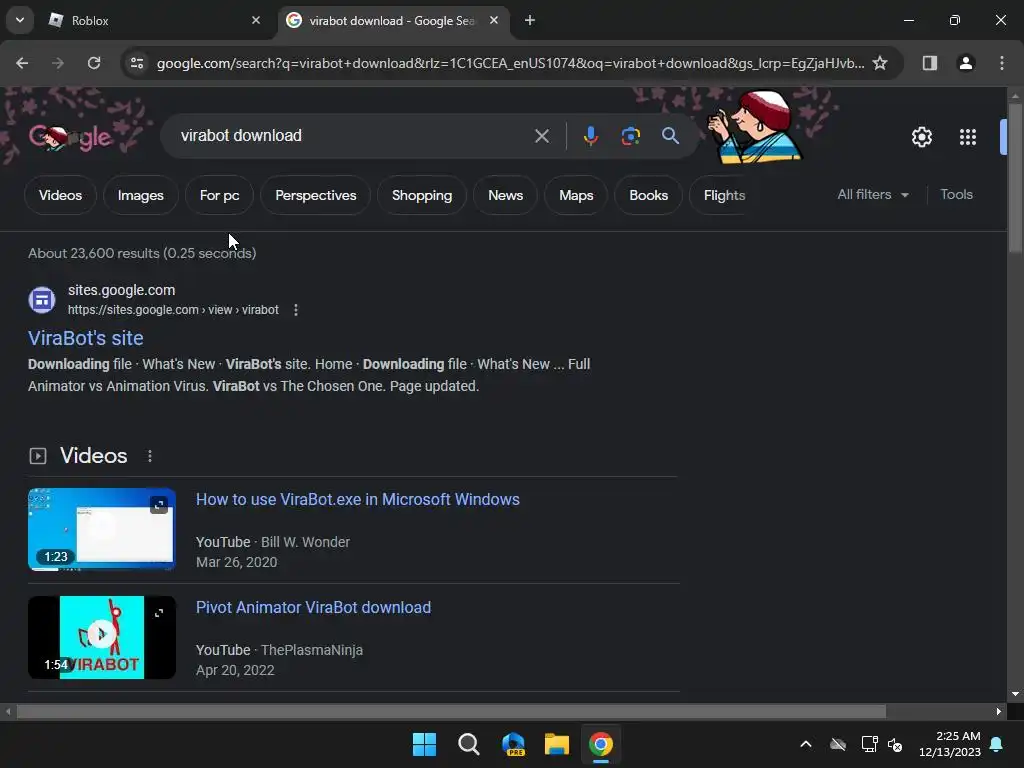Image resolution: width=1024 pixels, height=768 pixels.
Task: Click the Chrome taskbar icon
Action: (x=601, y=744)
